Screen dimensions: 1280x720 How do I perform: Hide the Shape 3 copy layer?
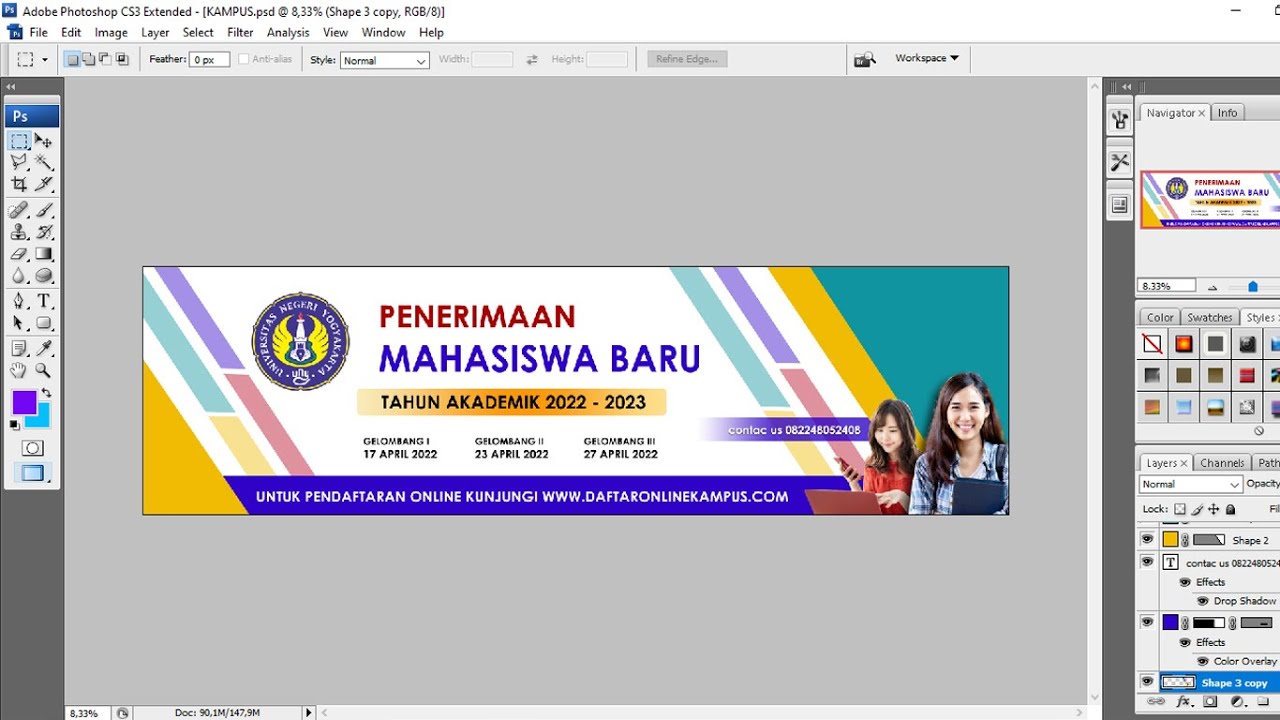pyautogui.click(x=1147, y=682)
